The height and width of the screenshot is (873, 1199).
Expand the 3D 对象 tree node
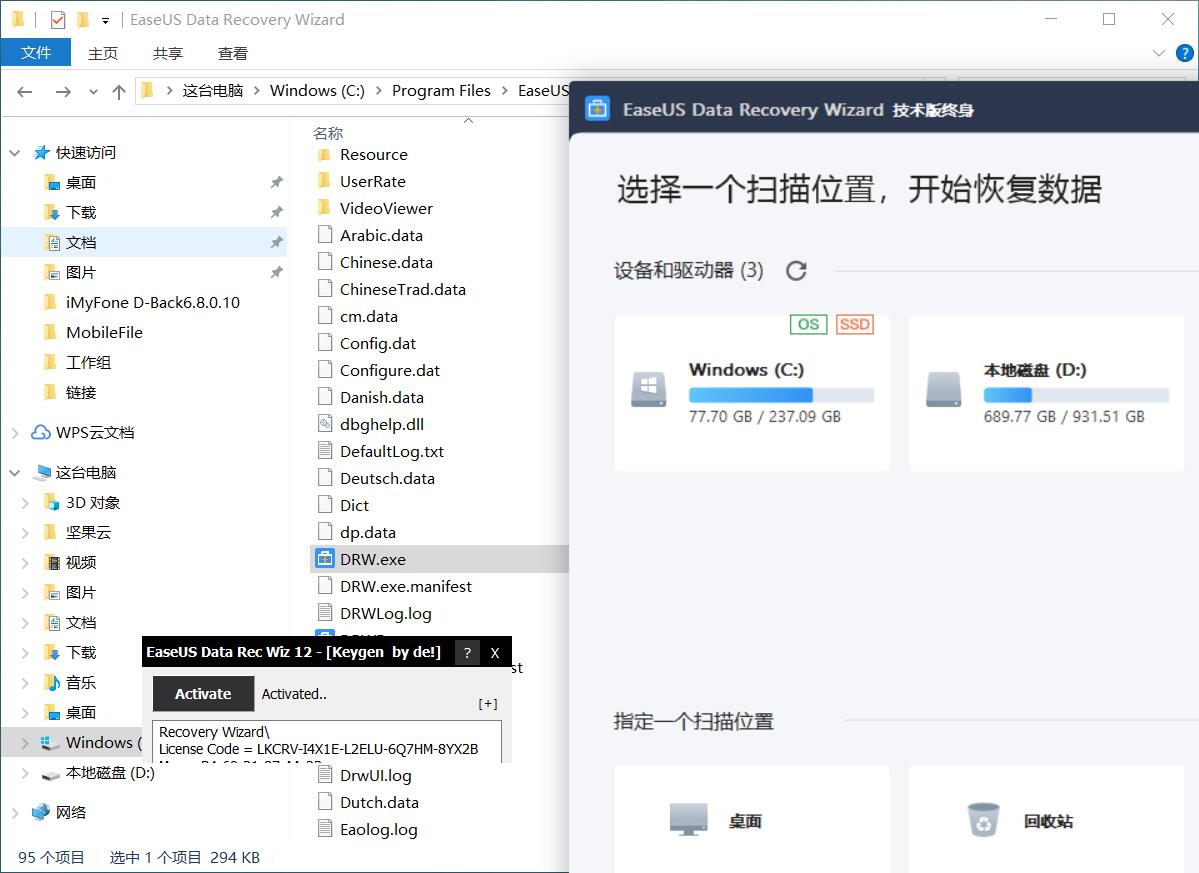click(25, 502)
